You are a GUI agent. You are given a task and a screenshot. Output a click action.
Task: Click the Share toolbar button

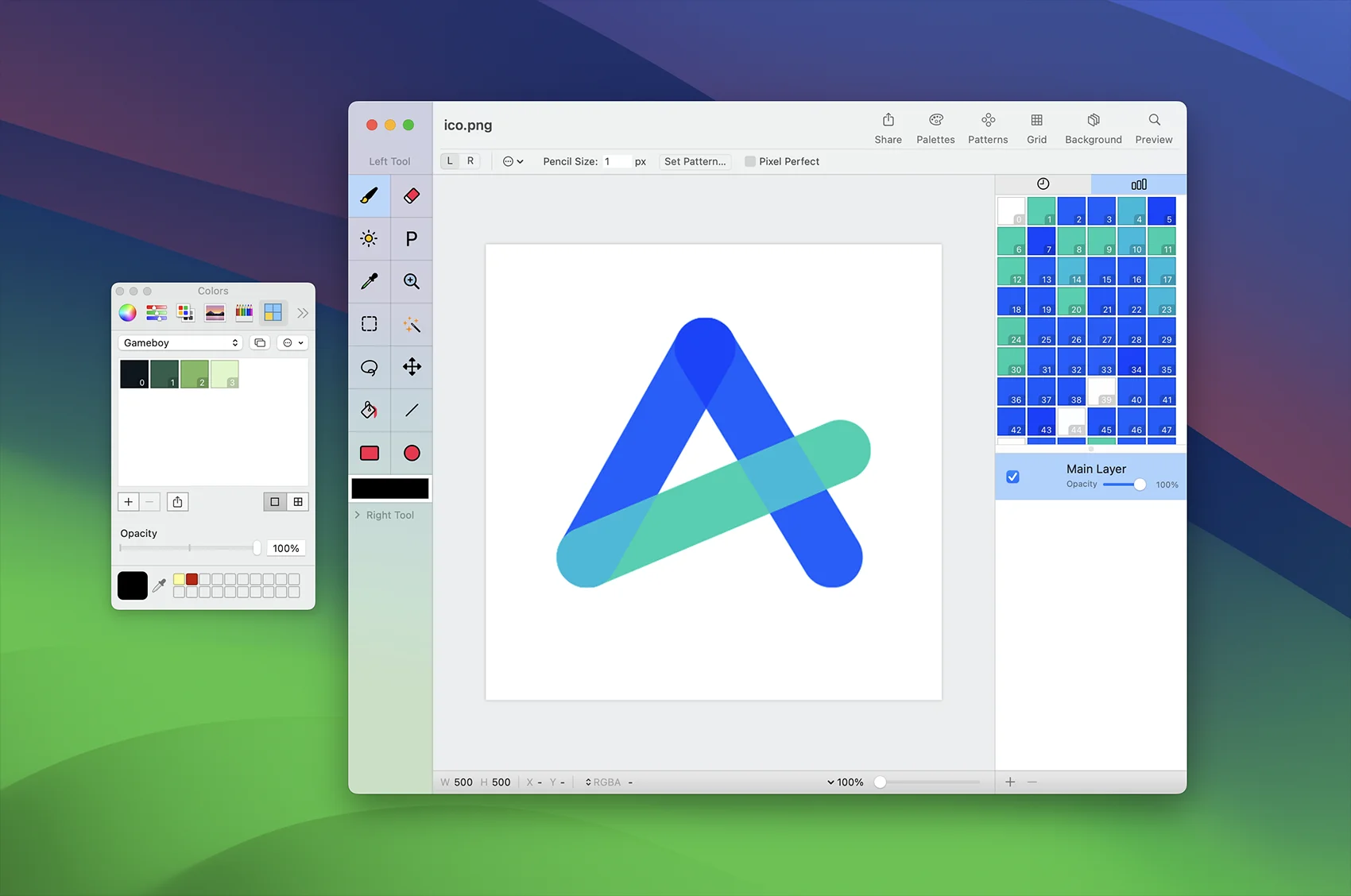point(888,129)
